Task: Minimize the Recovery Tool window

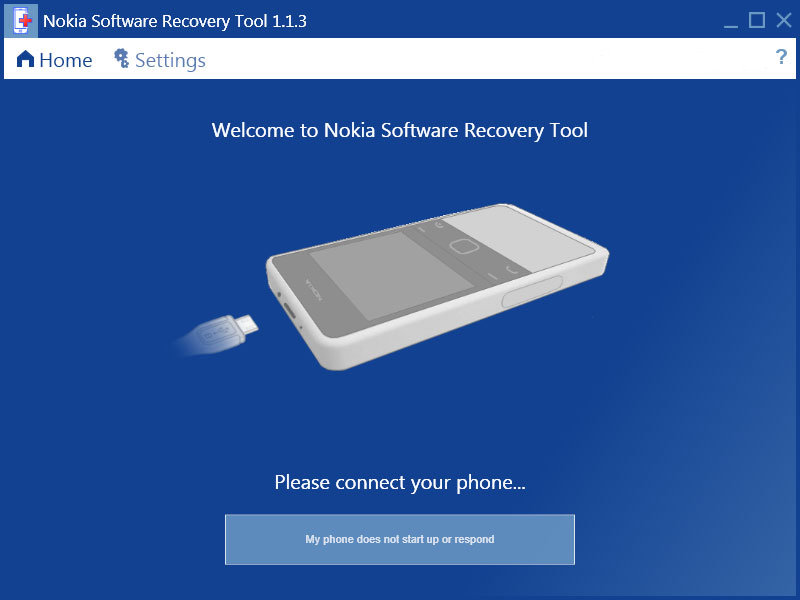Action: pos(731,21)
